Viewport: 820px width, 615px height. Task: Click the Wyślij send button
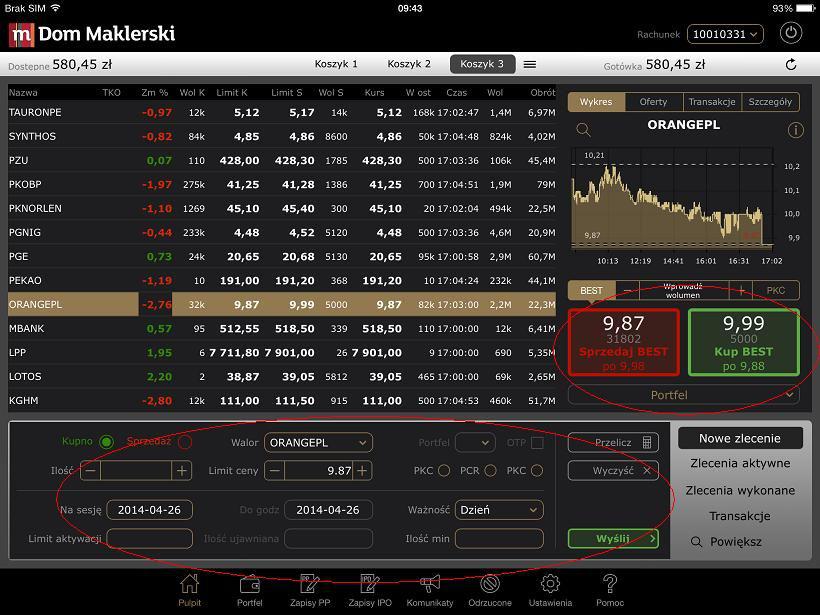(x=613, y=539)
